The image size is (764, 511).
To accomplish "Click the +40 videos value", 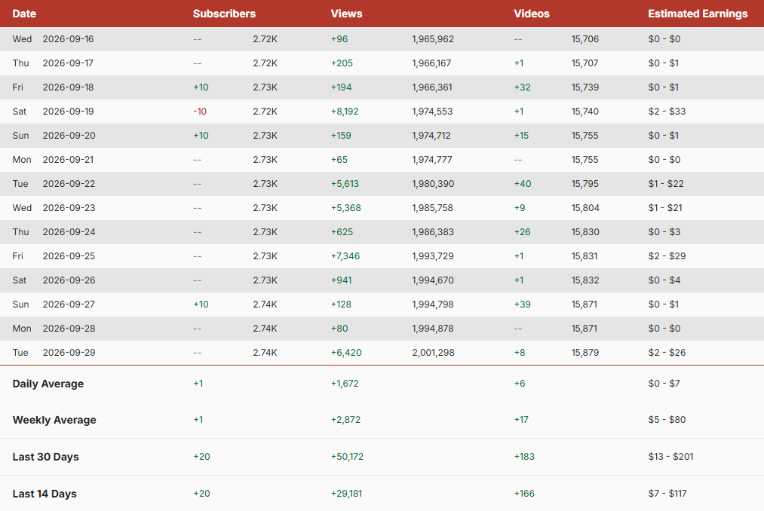I will [523, 184].
